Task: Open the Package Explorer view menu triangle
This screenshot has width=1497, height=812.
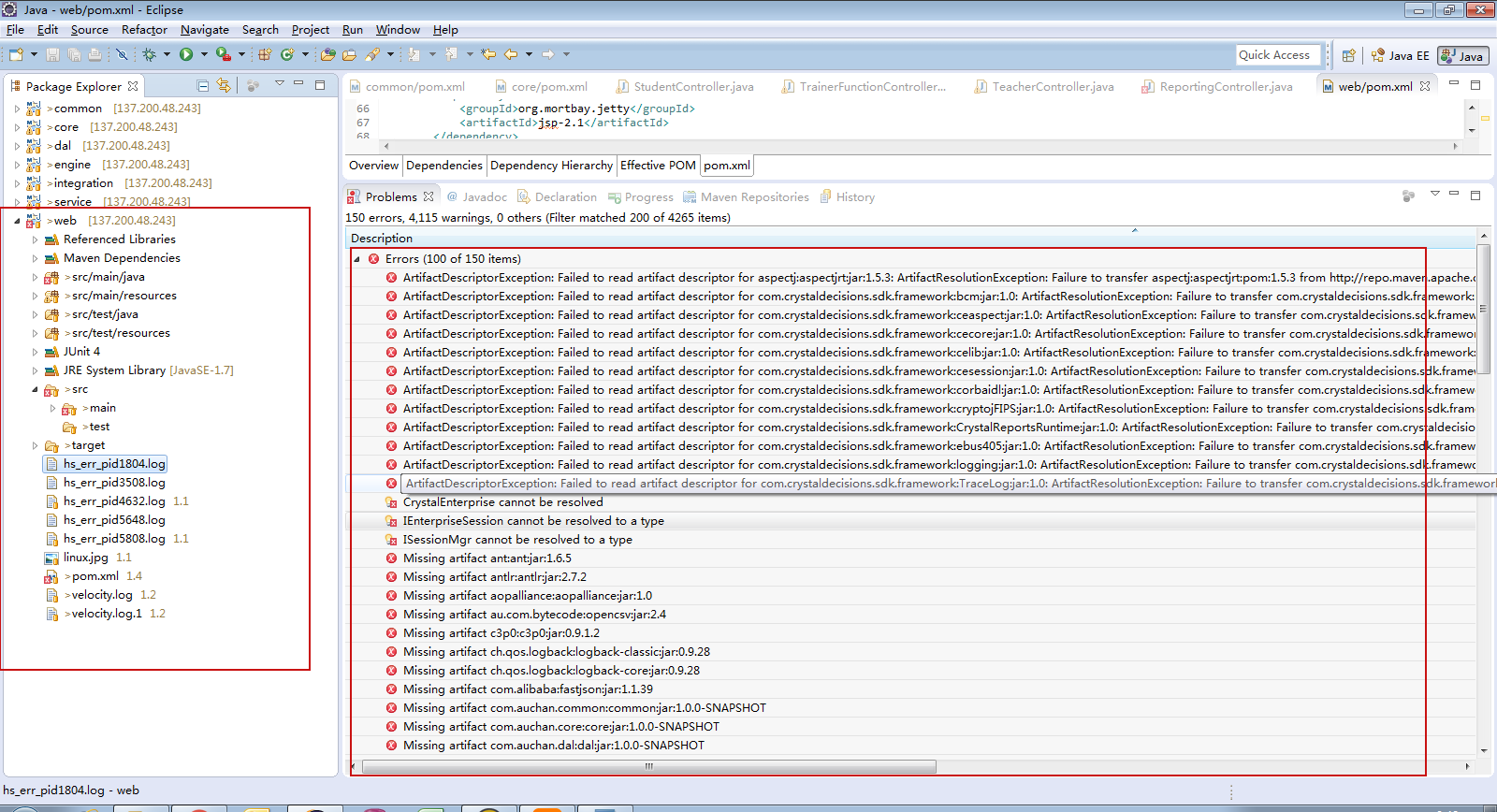Action: (x=279, y=84)
